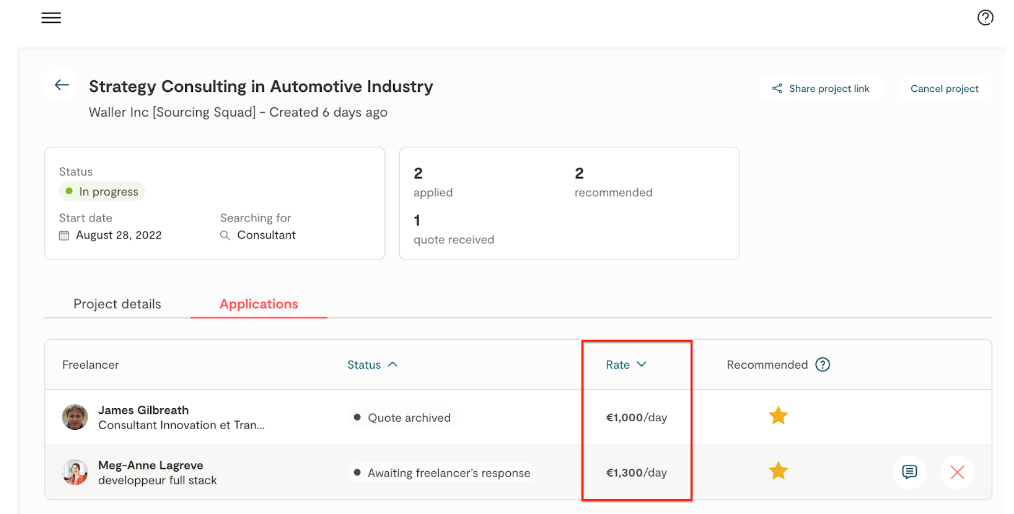The image size is (1014, 514).
Task: Select the Applications tab
Action: tap(259, 304)
